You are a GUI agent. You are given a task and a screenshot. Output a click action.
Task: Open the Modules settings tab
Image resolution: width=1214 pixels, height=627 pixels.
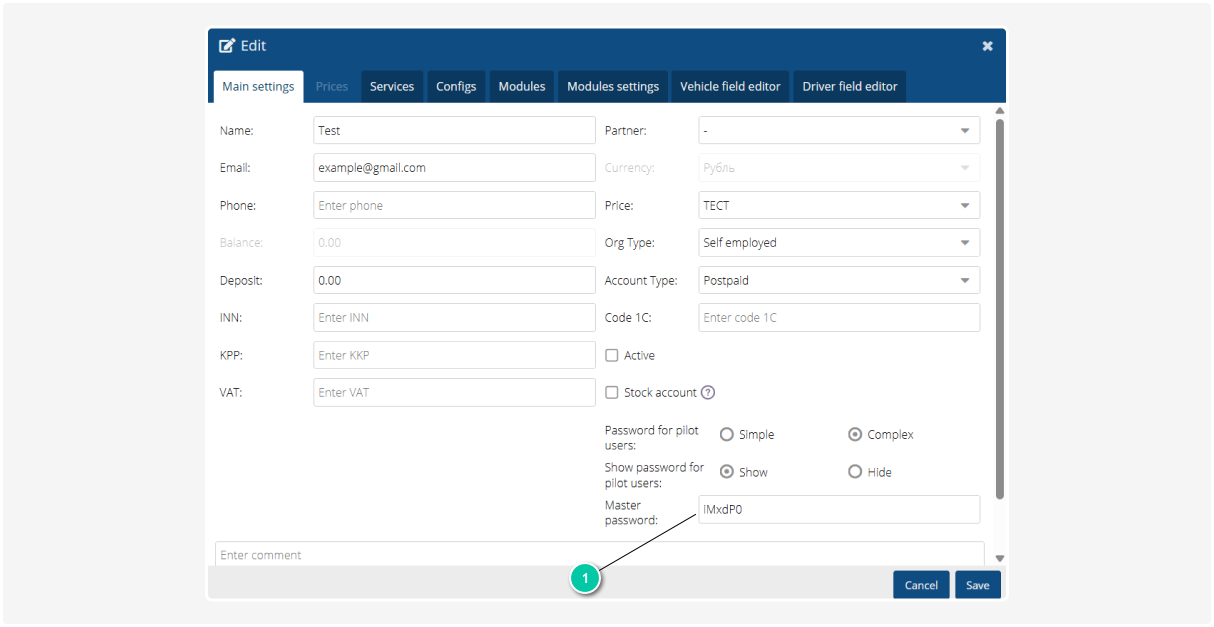tap(613, 87)
